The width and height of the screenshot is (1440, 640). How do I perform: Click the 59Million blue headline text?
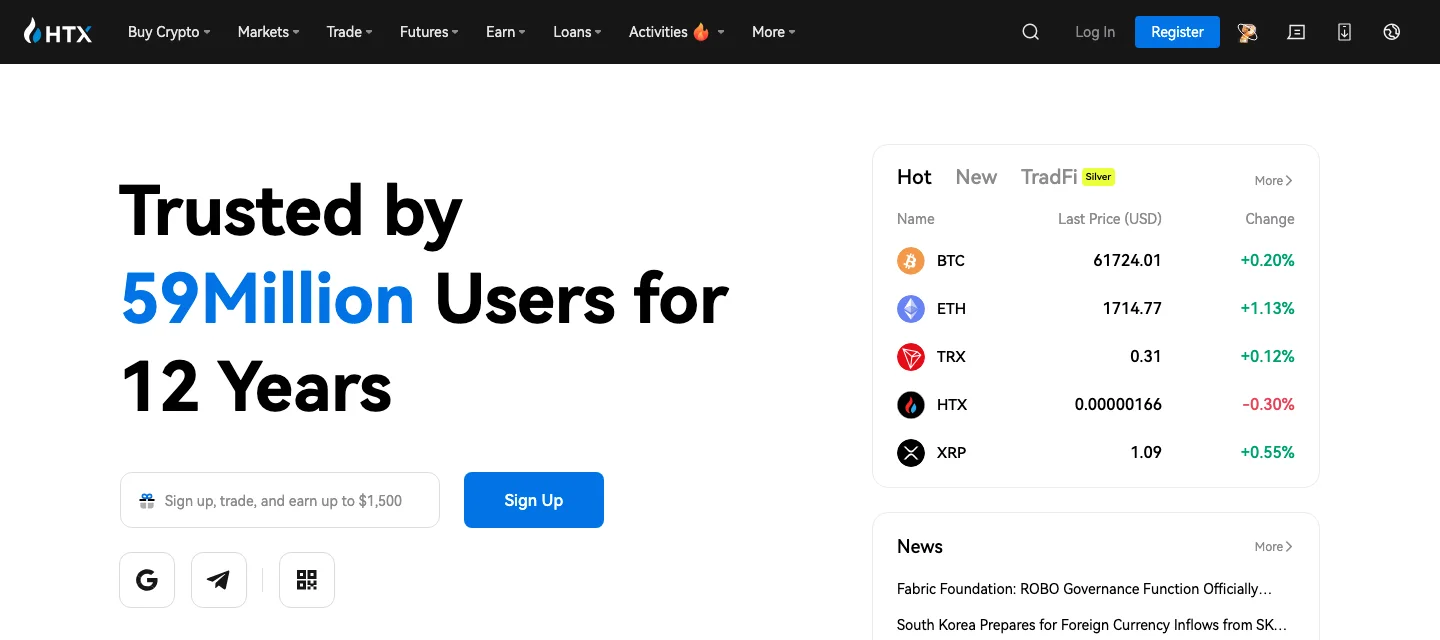[268, 299]
